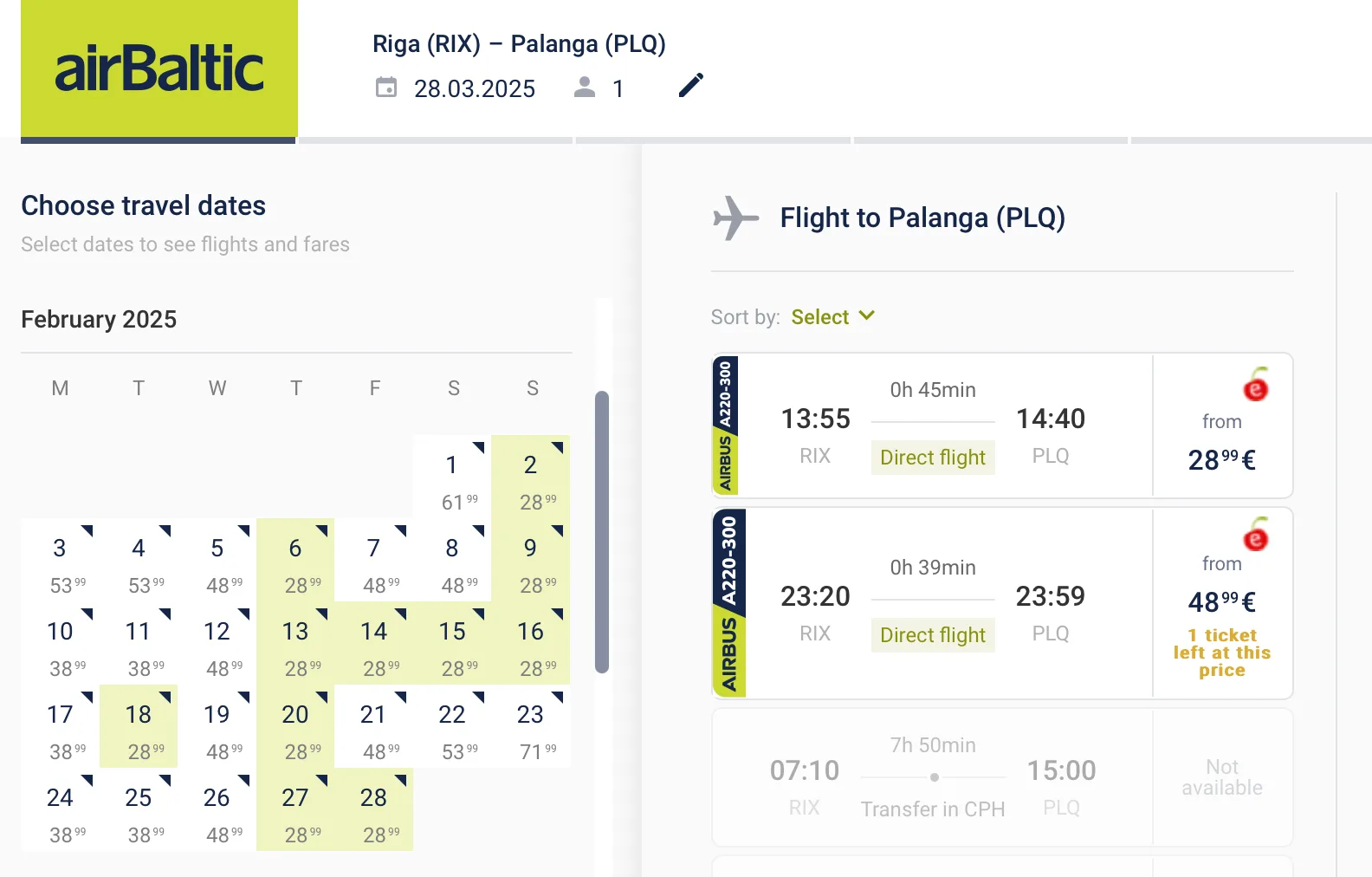Click the Direct flight link on the 13:55 flight
Screen dimensions: 1372x877
932,457
